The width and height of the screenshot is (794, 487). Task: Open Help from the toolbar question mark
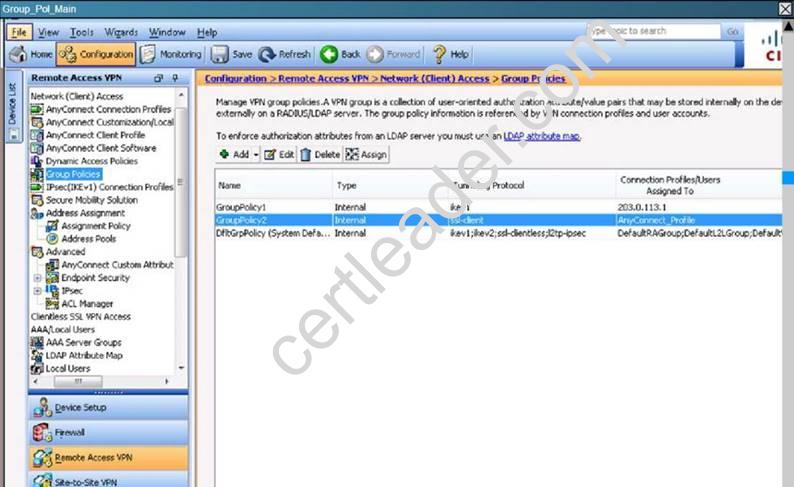point(450,54)
